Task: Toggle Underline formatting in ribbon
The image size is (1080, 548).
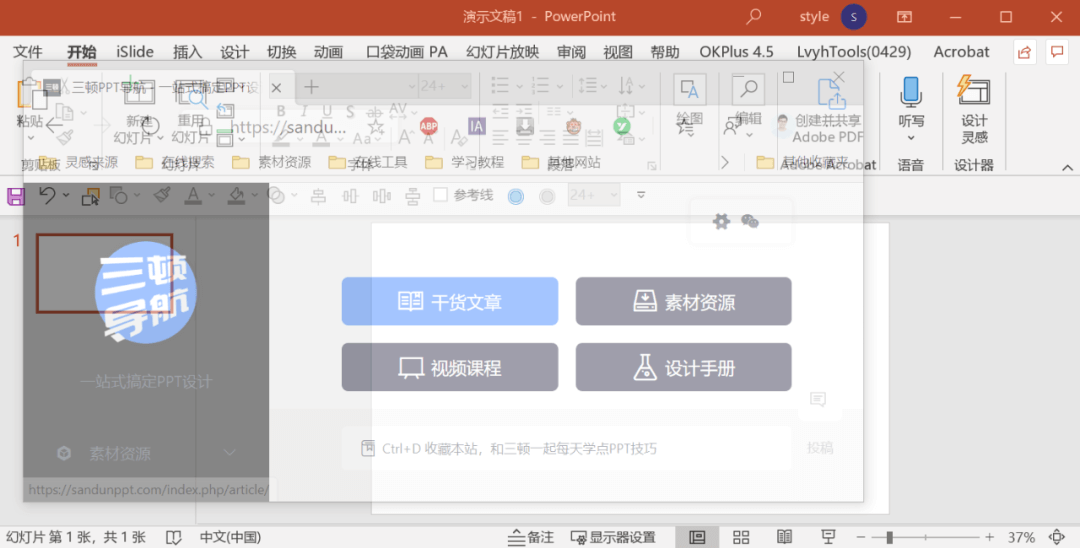Action: click(x=327, y=111)
